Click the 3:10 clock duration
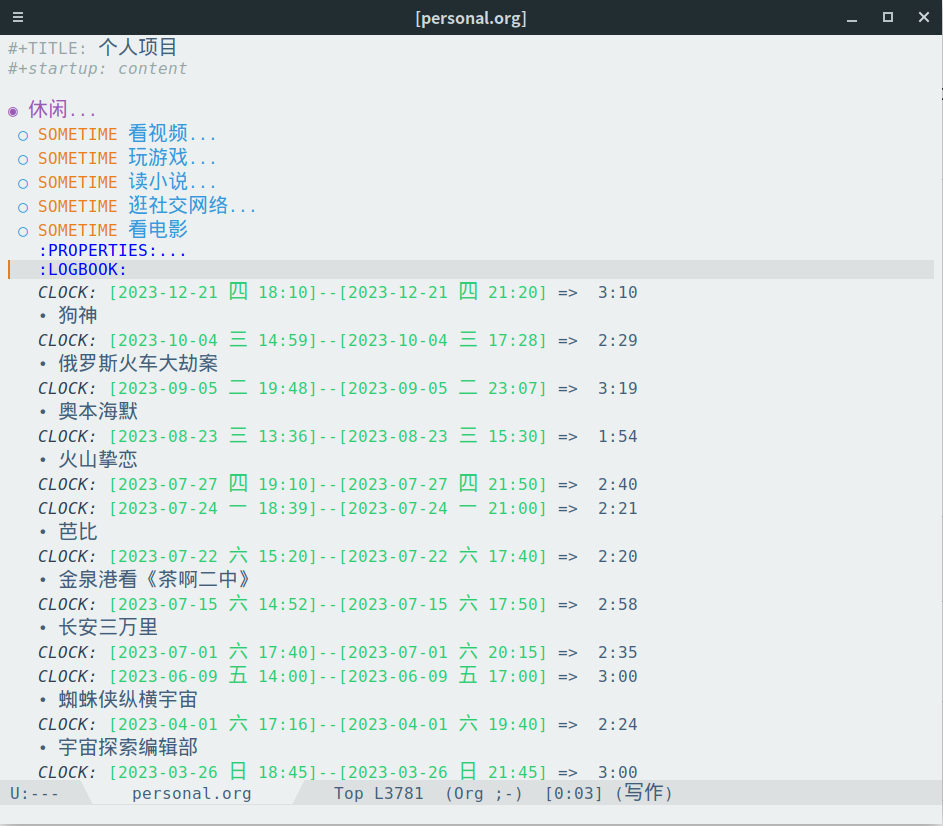943x826 pixels. 618,292
